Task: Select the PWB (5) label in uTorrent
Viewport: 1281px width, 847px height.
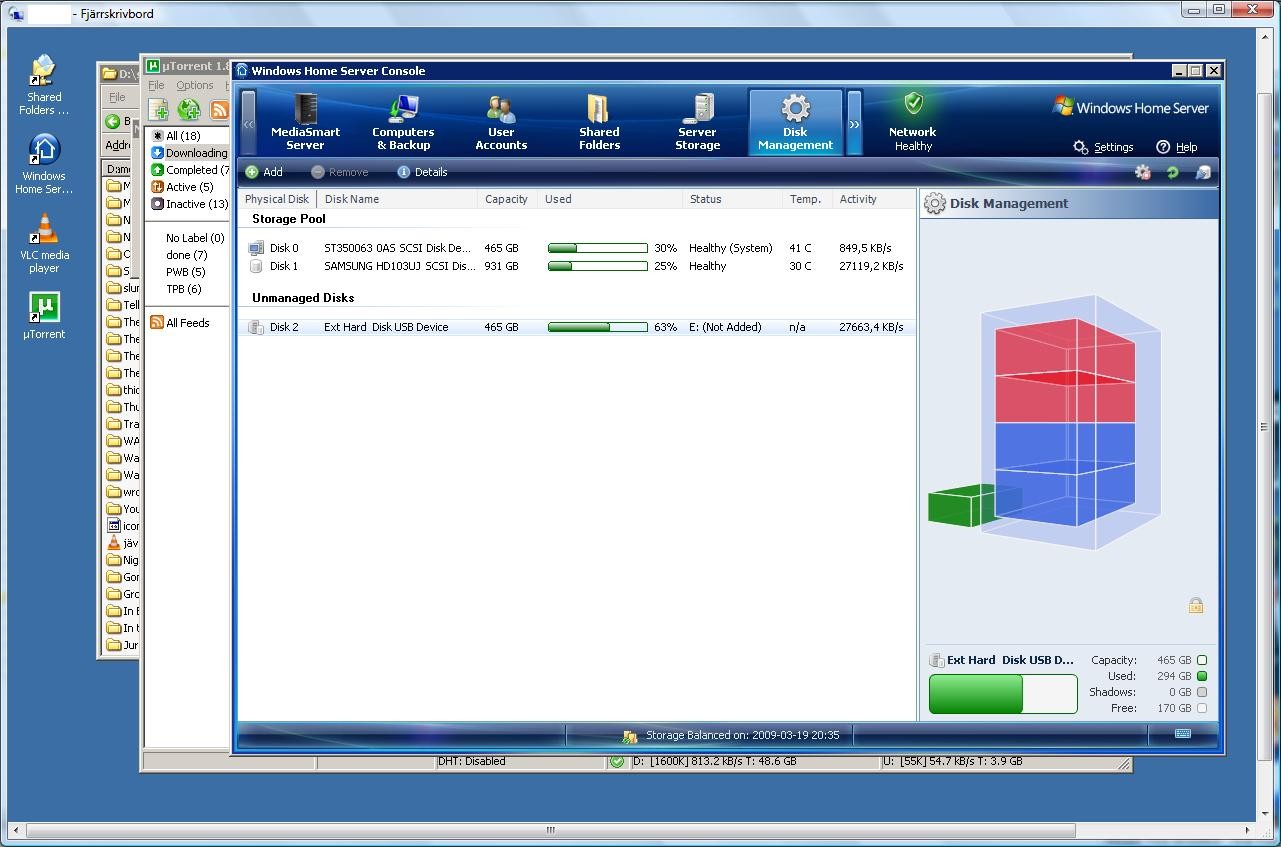Action: click(x=185, y=272)
